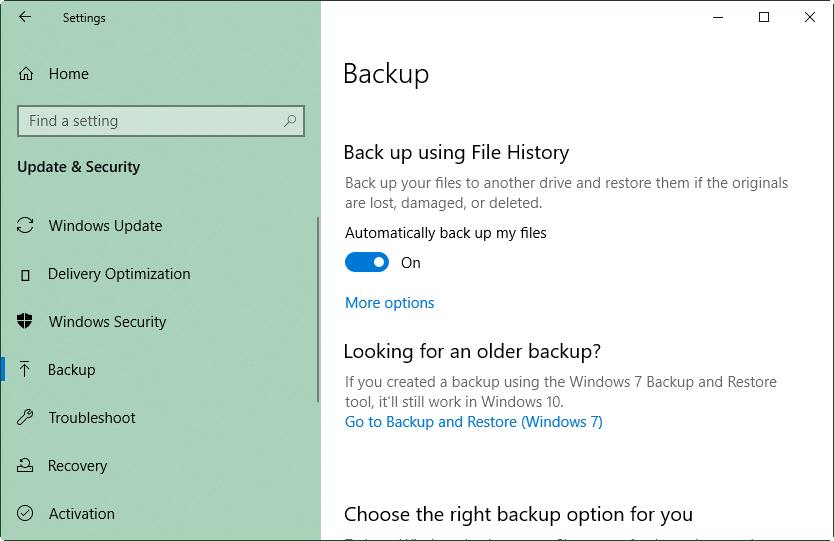Turn off Automatically back up my files
Viewport: 834px width, 541px height.
[367, 263]
